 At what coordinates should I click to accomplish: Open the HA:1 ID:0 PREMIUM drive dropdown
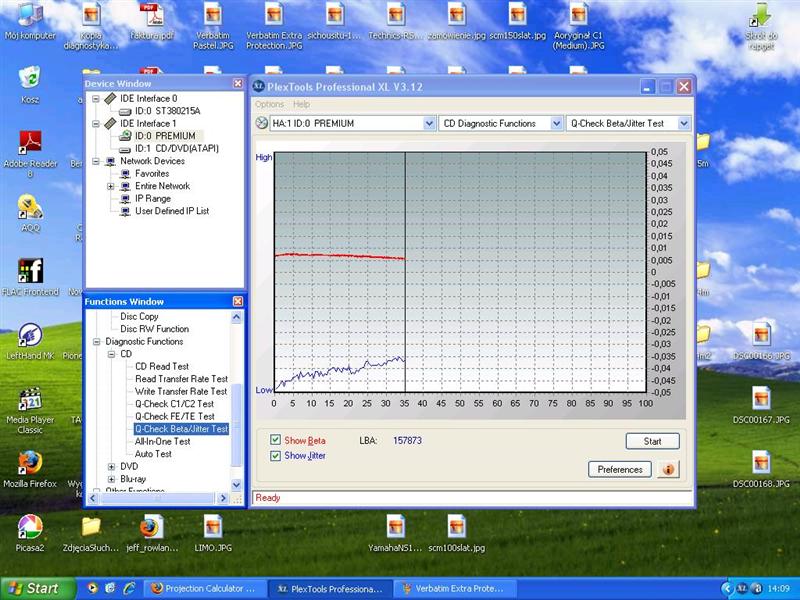(429, 123)
